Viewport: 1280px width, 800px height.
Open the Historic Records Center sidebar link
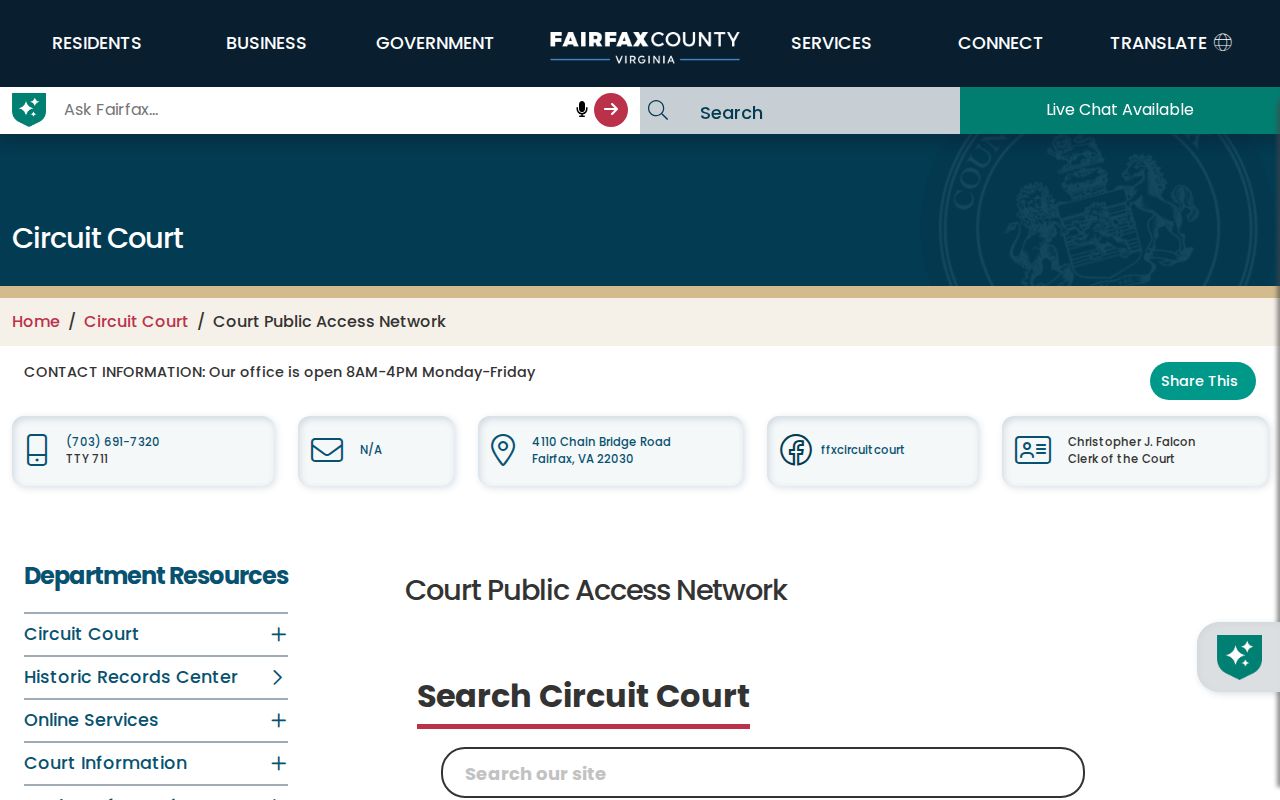(131, 677)
